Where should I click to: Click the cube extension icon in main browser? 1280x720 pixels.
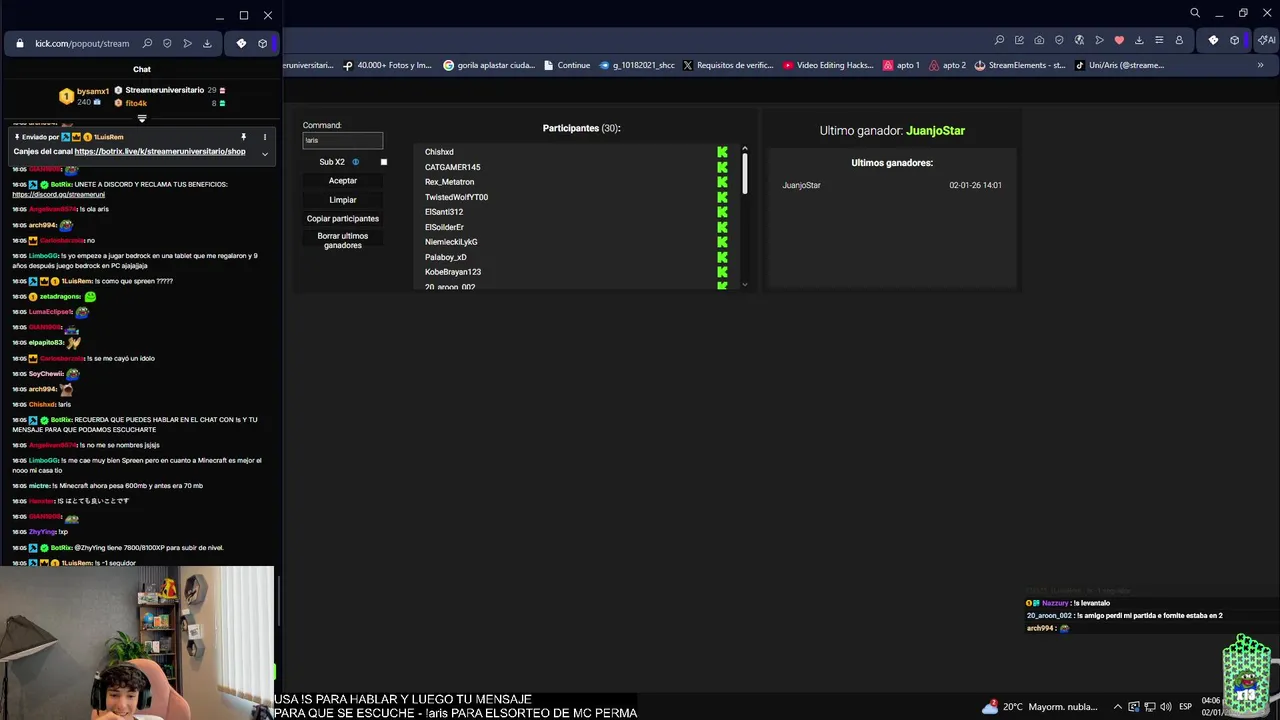1234,40
